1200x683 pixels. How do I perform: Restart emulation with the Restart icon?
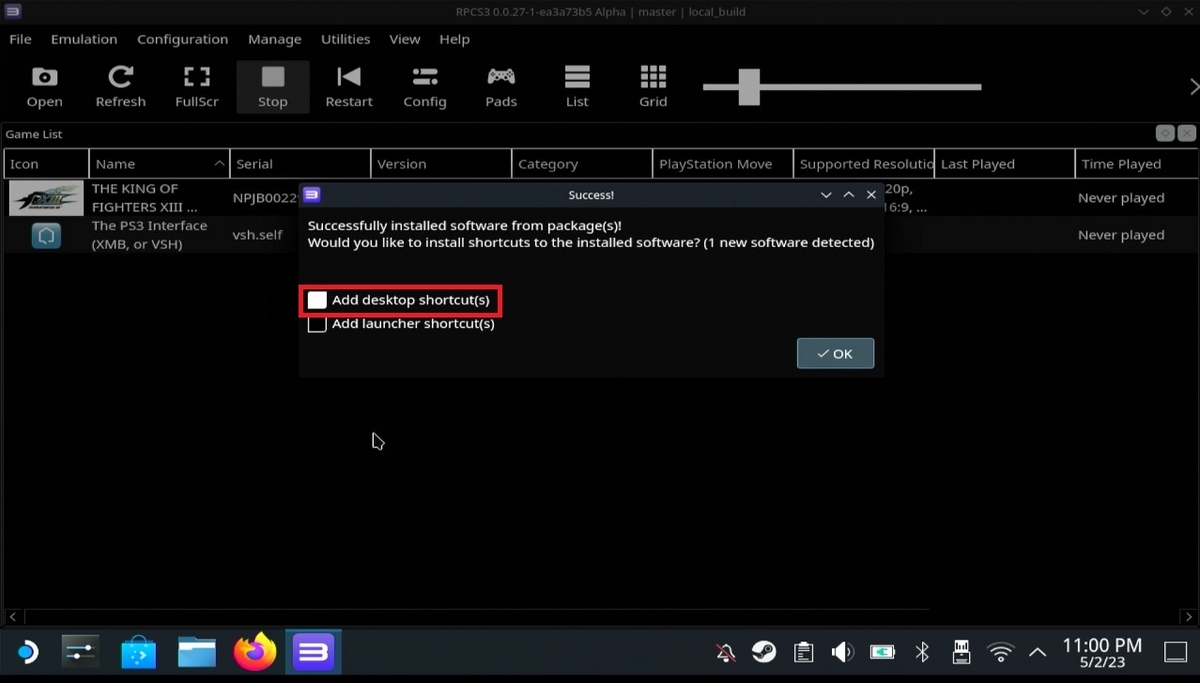(x=348, y=86)
